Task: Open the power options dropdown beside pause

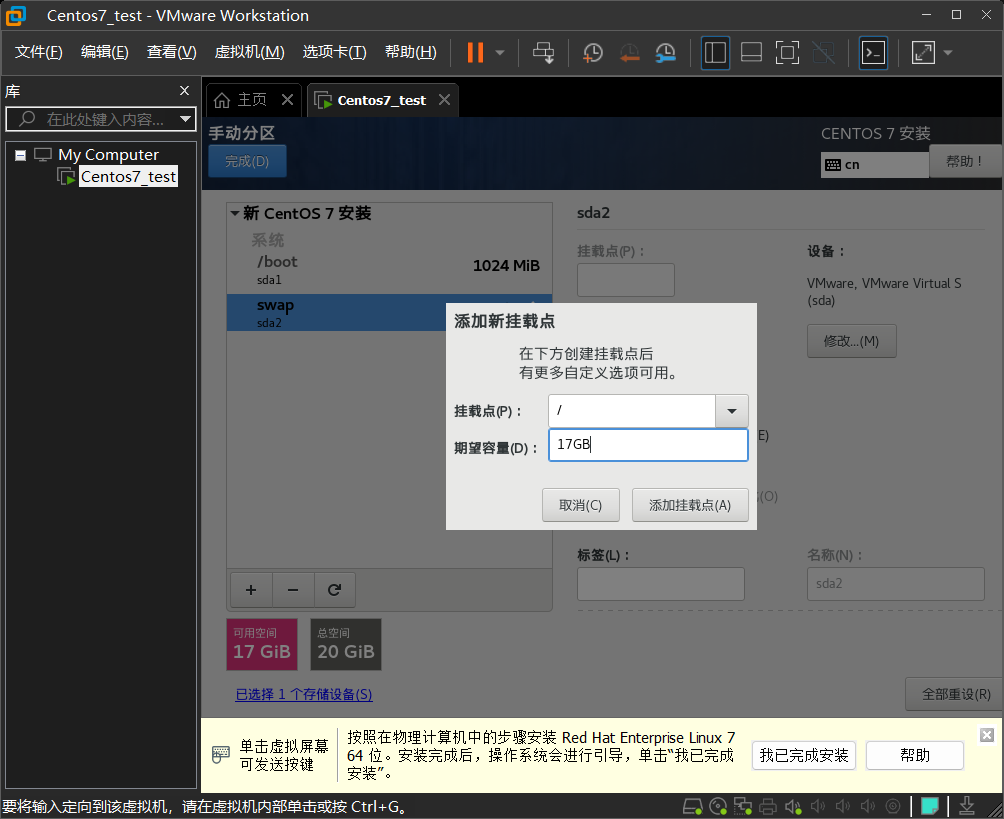Action: [x=500, y=53]
